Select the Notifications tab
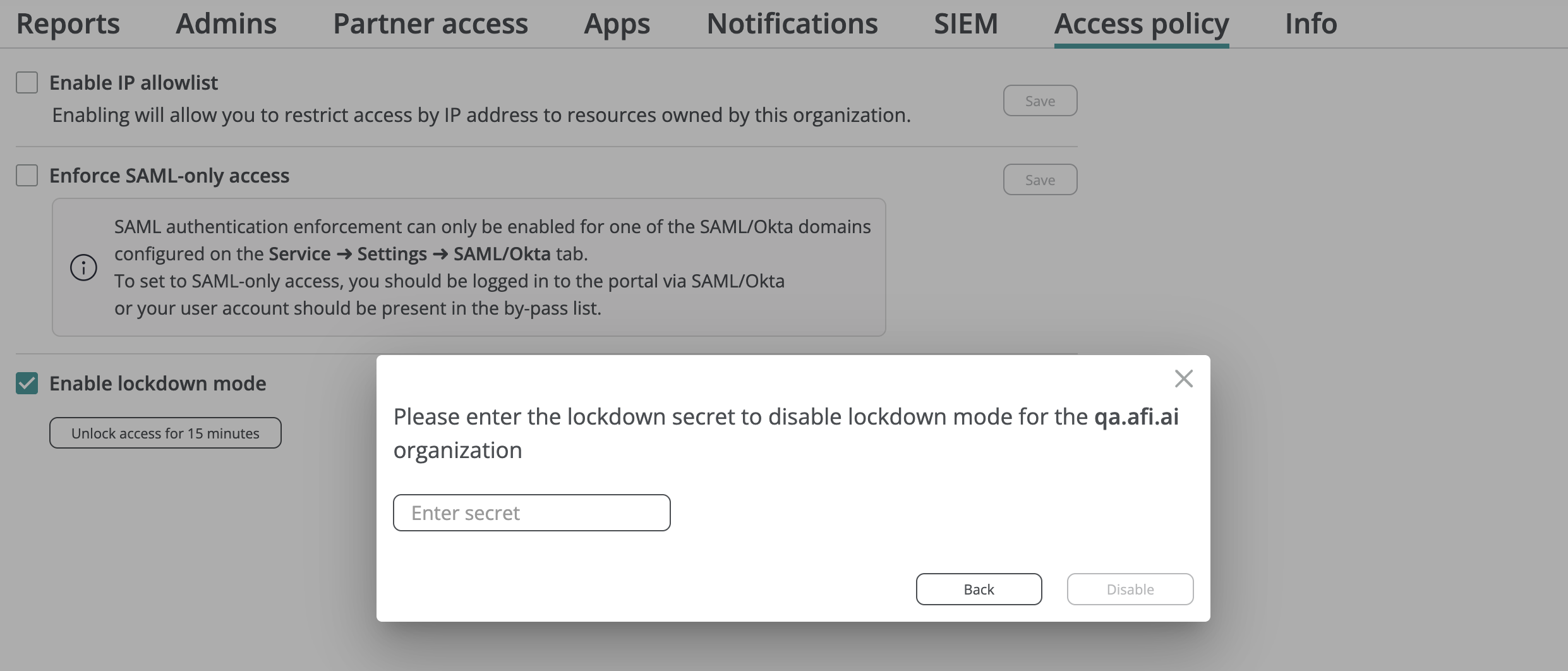 click(792, 24)
